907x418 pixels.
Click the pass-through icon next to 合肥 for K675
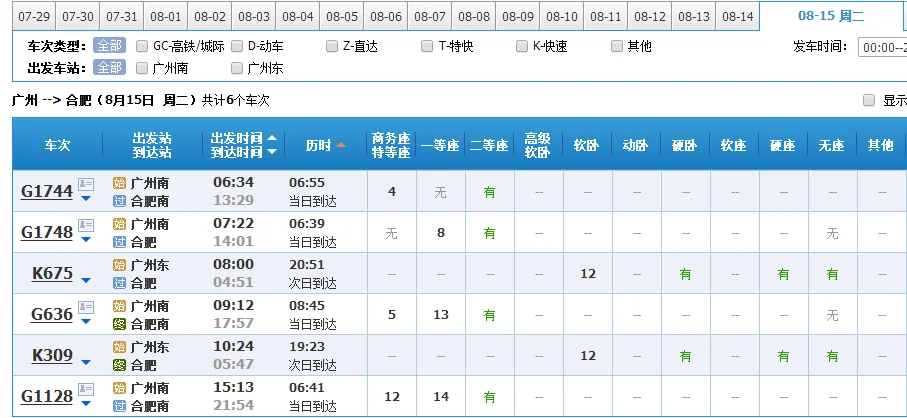point(119,283)
